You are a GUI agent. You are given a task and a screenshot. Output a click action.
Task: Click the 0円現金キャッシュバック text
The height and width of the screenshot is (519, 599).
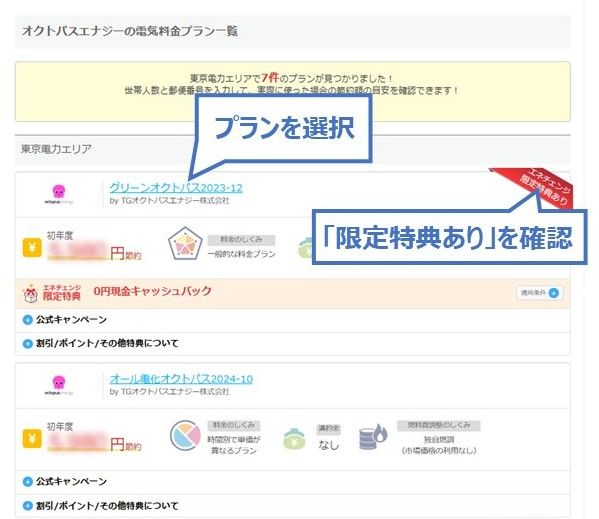click(x=152, y=291)
